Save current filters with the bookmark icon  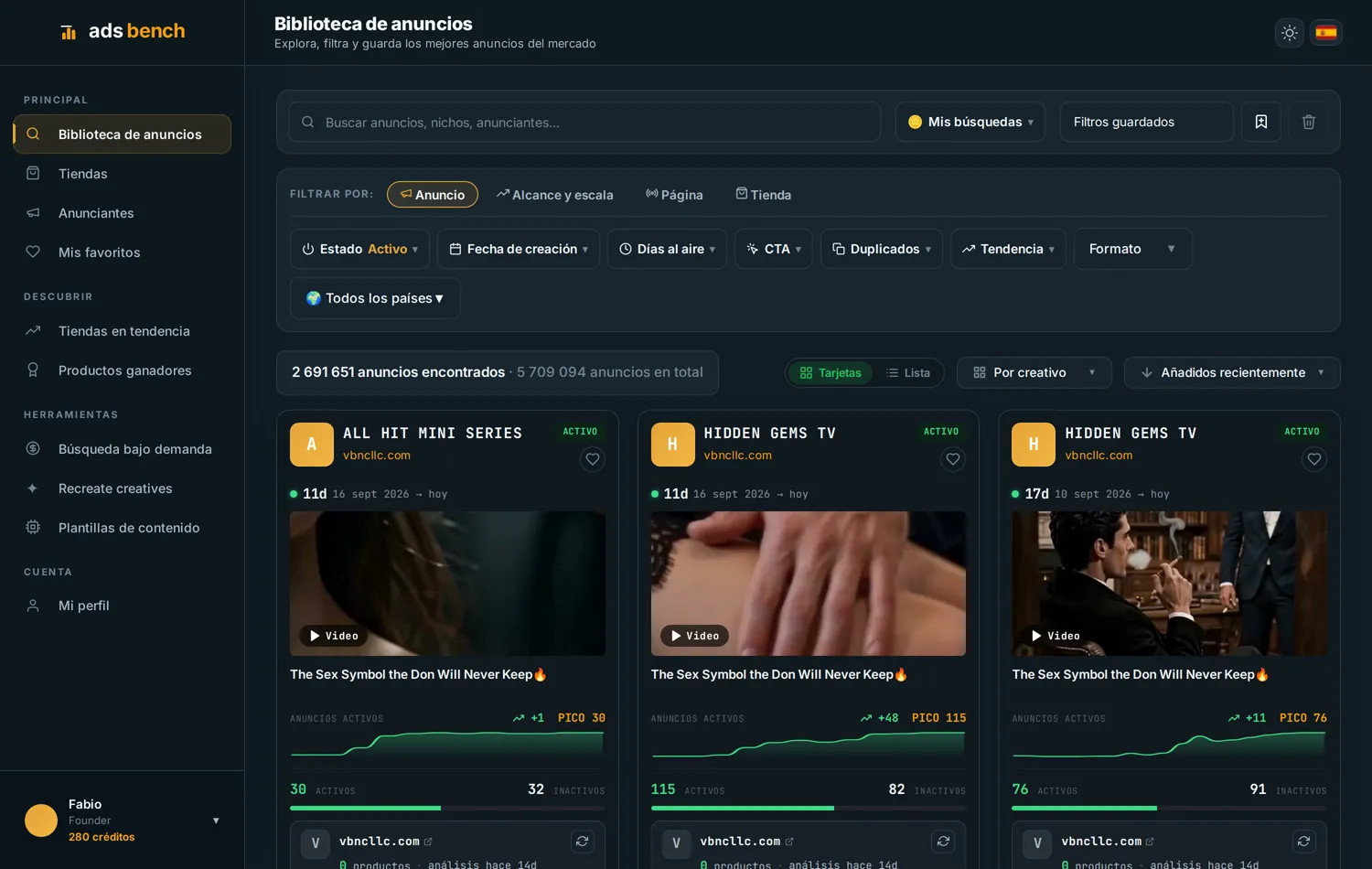coord(1261,122)
